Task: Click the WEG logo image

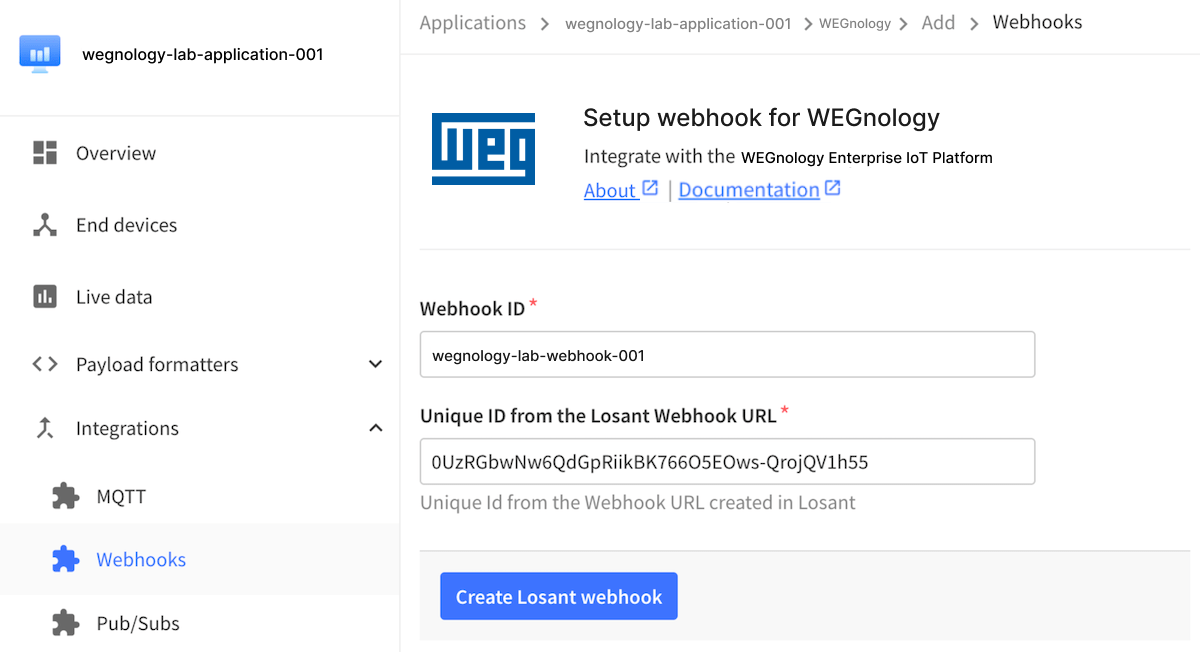Action: [483, 149]
